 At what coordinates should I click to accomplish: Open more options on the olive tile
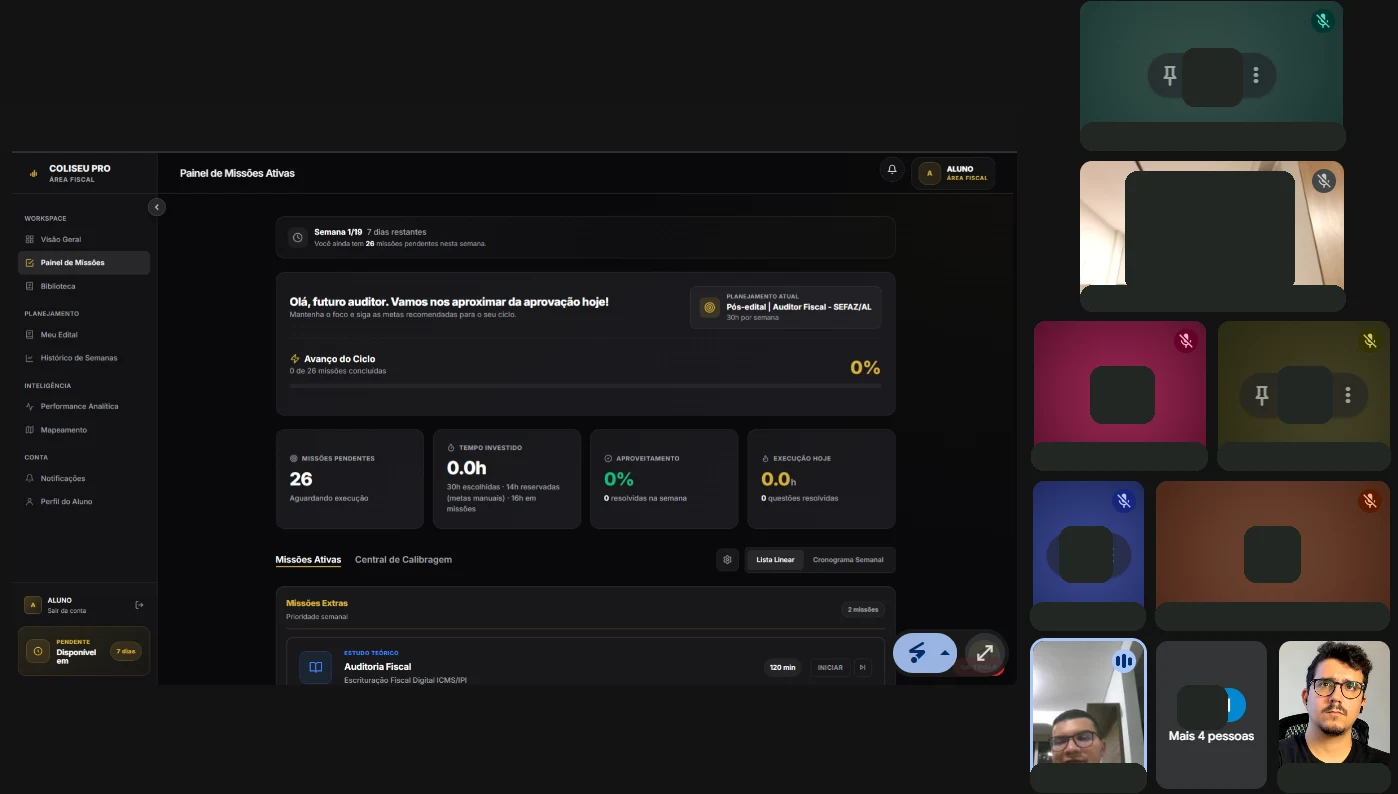(x=1348, y=395)
